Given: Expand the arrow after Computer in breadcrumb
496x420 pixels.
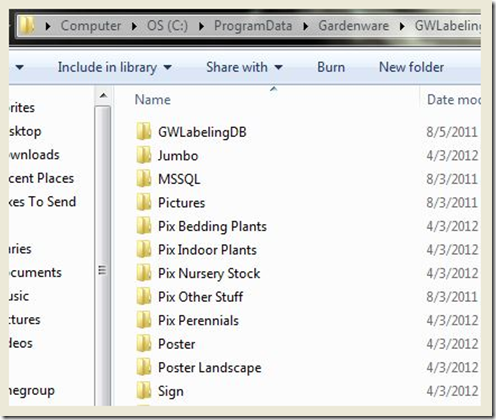Looking at the screenshot, I should pos(134,26).
